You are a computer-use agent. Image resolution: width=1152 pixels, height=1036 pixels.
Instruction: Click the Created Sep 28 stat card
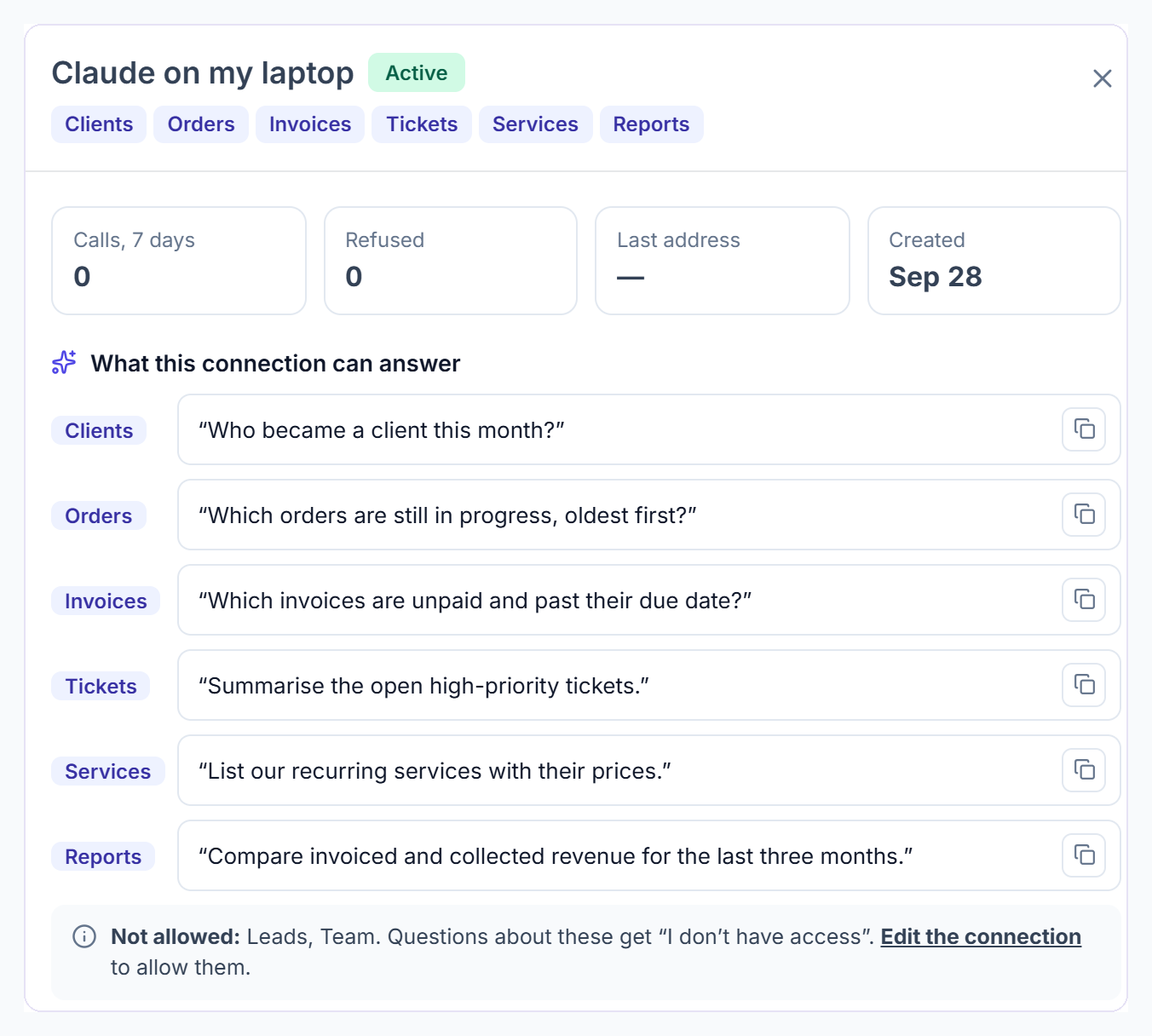[994, 261]
